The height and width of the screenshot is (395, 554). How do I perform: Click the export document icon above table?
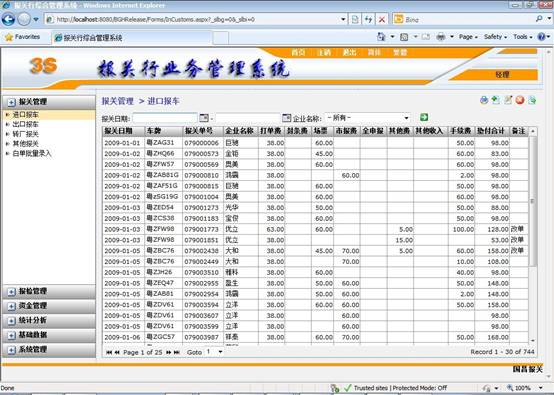532,100
